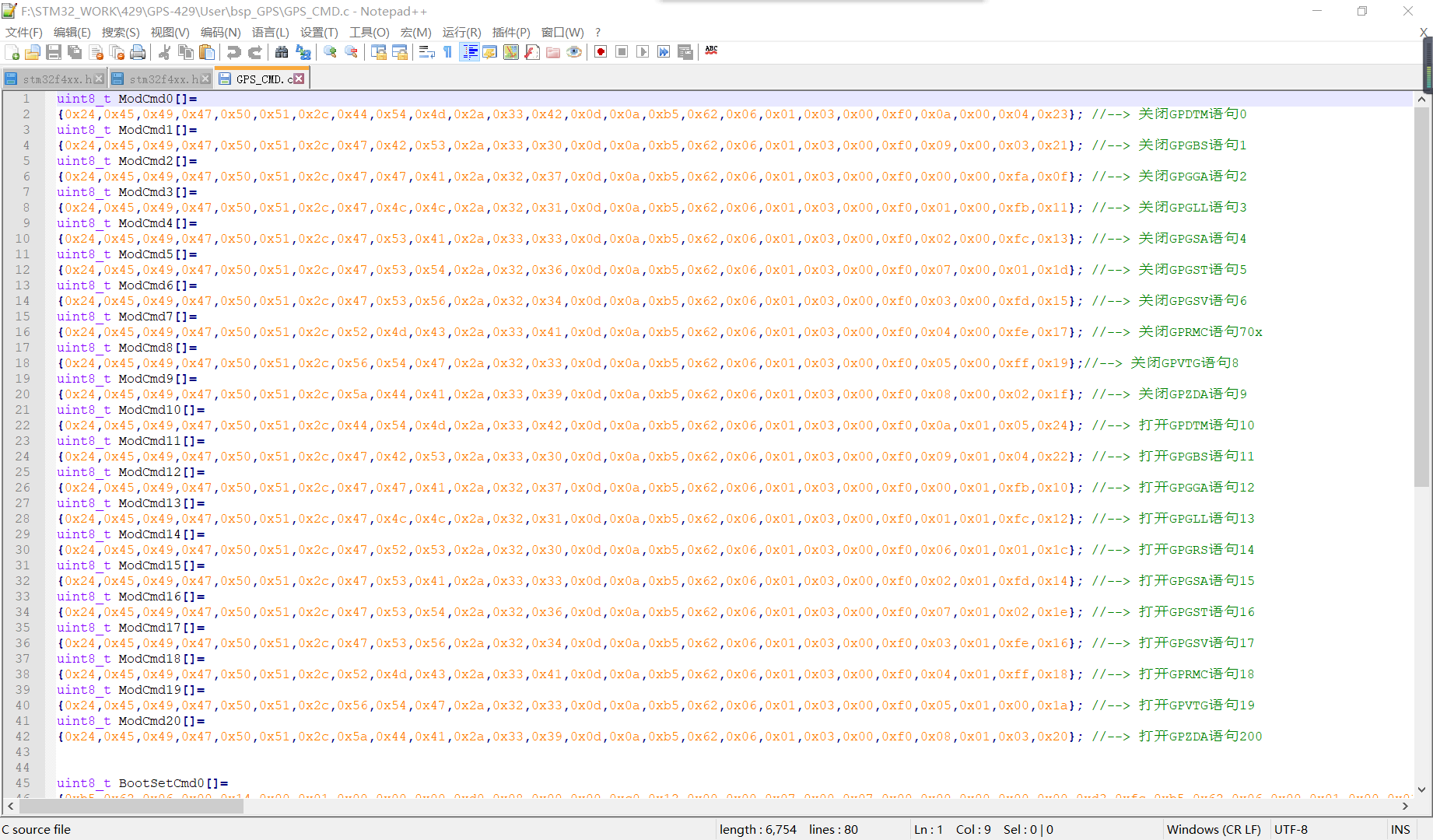This screenshot has height=840, width=1433.
Task: Toggle synchronize vertical scrolling icon
Action: point(379,52)
